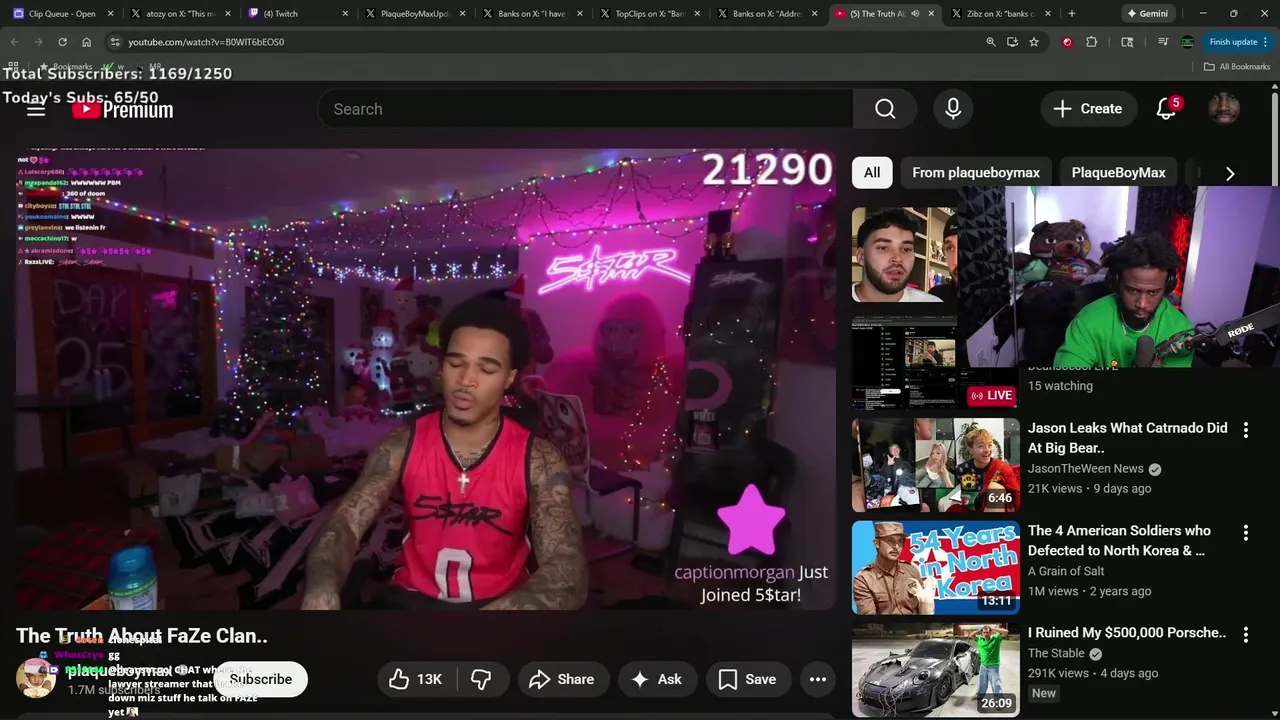Open the YouTube hamburger guide menu

tap(36, 109)
